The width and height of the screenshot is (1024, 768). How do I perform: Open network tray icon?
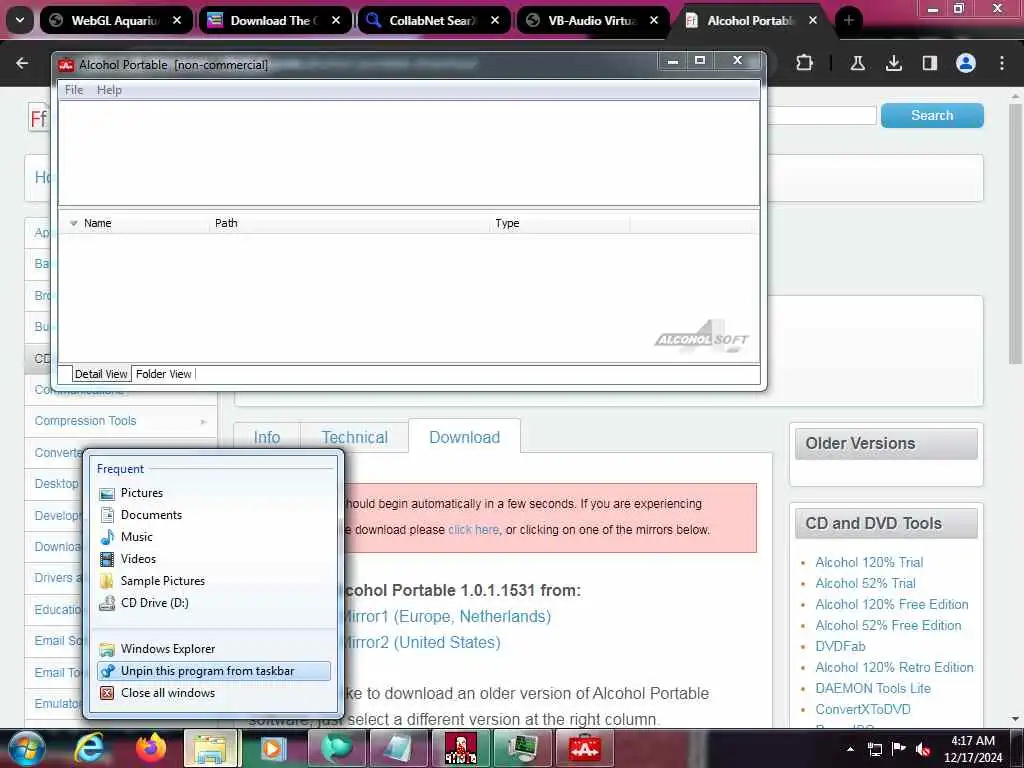point(874,749)
